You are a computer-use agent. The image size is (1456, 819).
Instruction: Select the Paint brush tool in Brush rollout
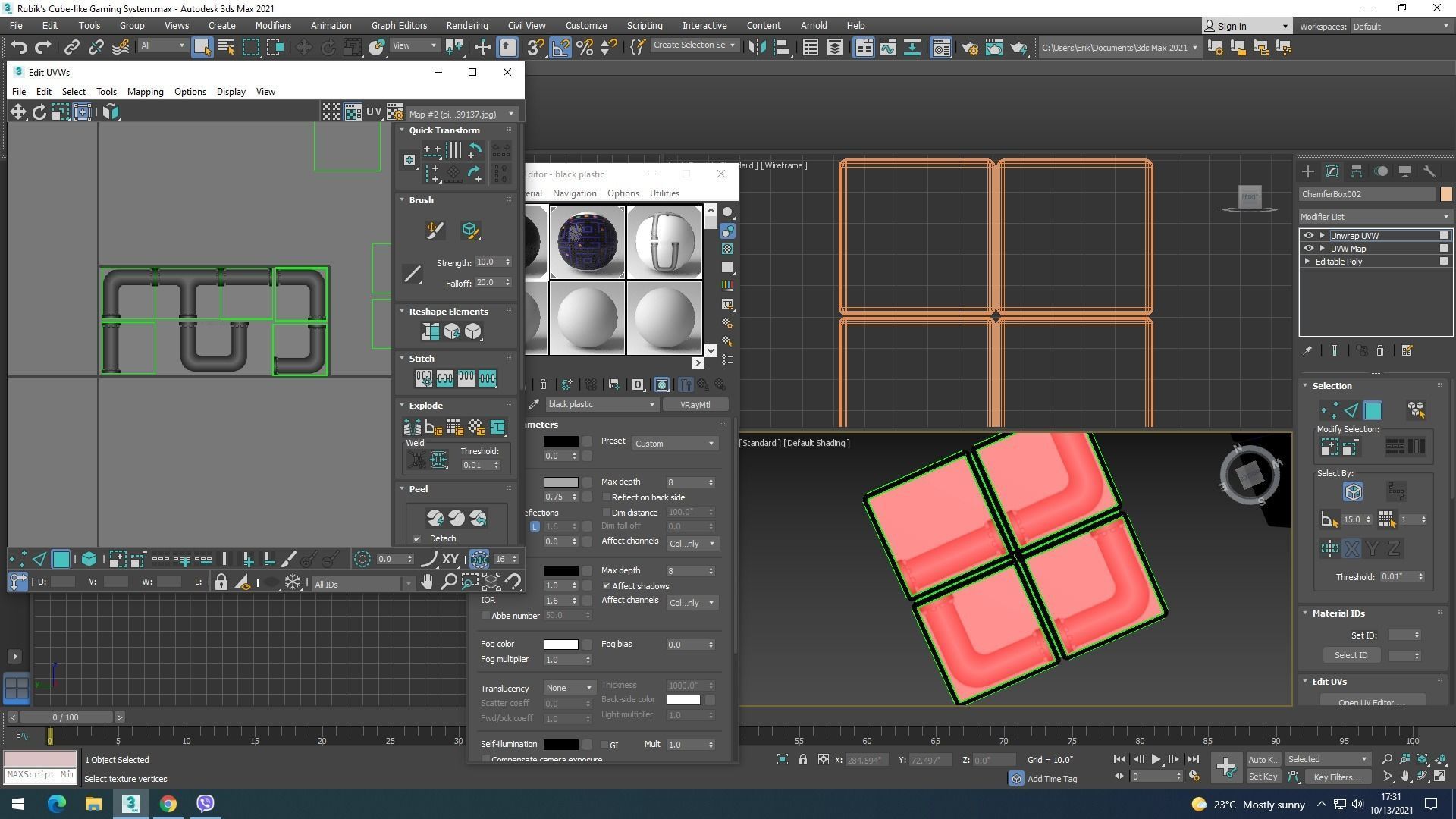tap(435, 230)
